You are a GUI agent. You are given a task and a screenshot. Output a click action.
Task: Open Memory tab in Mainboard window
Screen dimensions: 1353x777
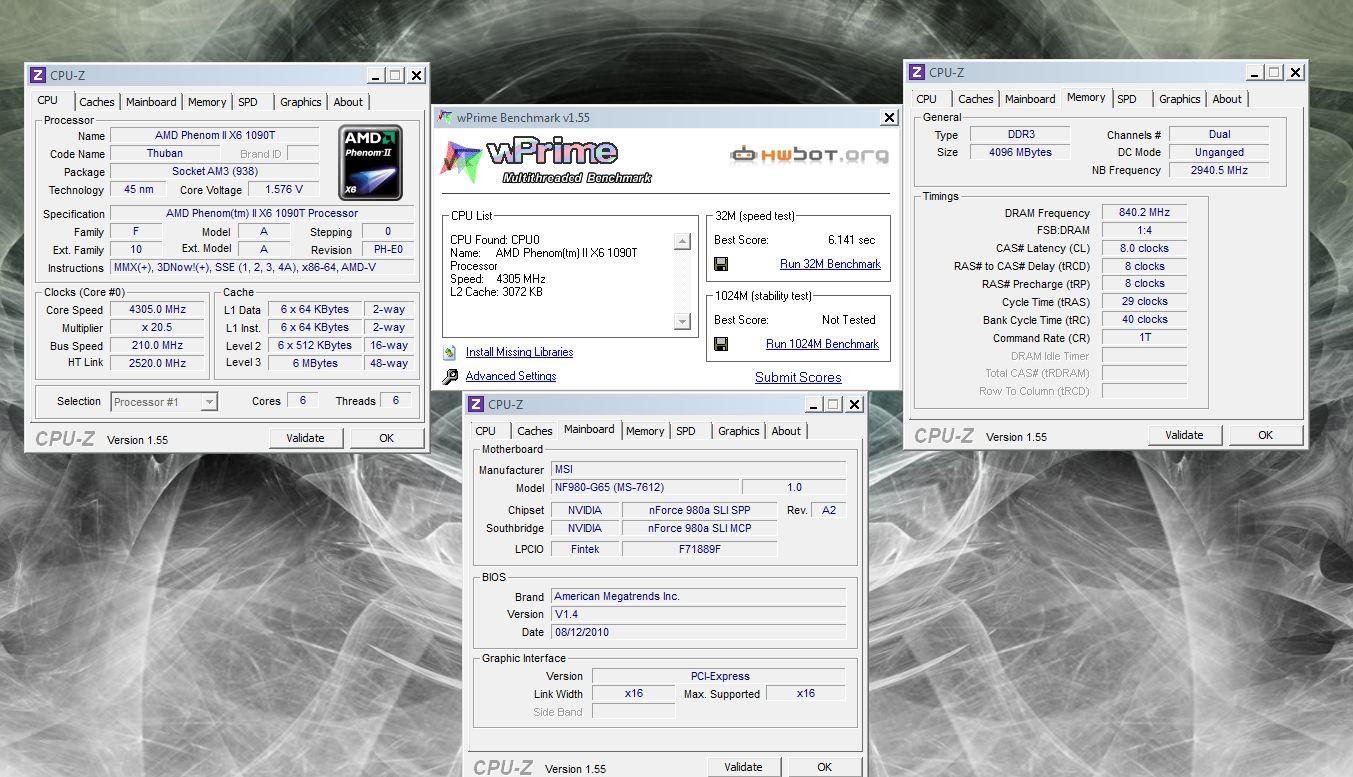click(645, 431)
